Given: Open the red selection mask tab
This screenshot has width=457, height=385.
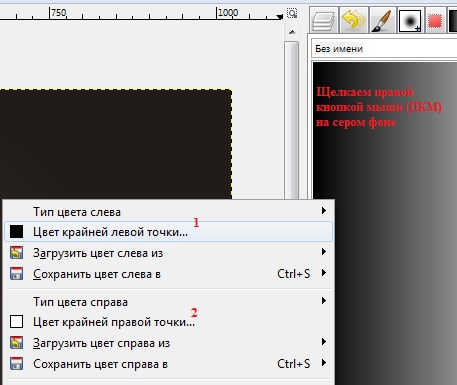Looking at the screenshot, I should tap(435, 21).
